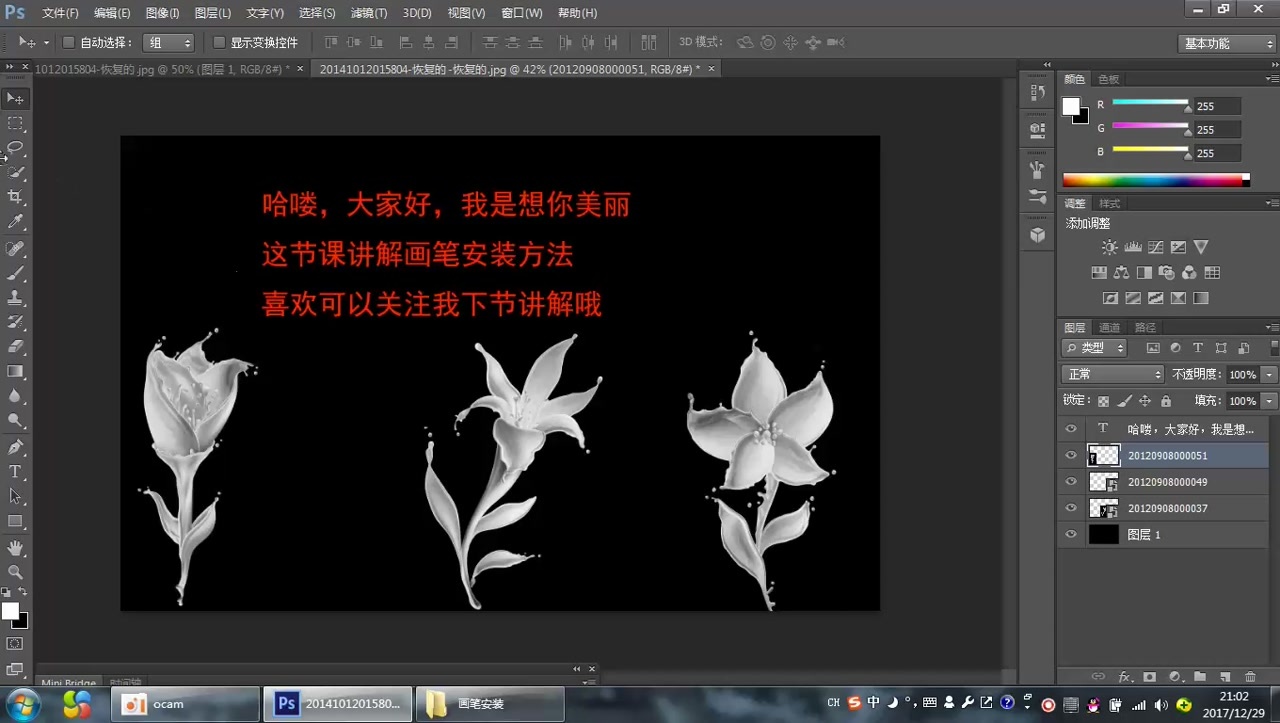Select the Eraser tool
The width and height of the screenshot is (1280, 723).
(15, 347)
